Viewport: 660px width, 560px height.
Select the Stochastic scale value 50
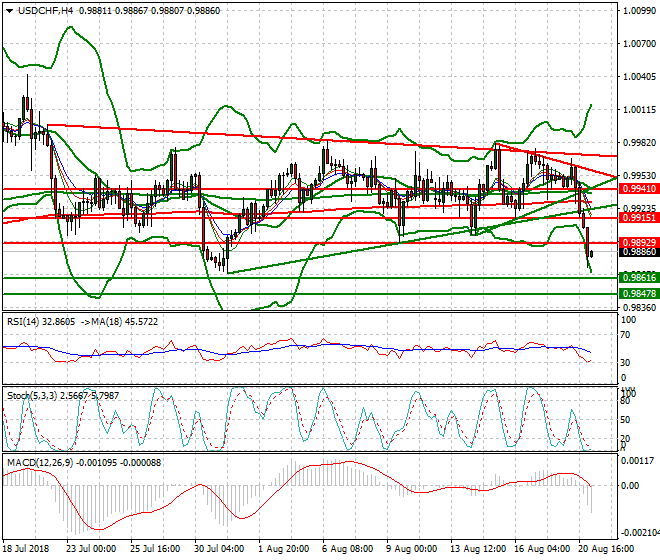[626, 420]
